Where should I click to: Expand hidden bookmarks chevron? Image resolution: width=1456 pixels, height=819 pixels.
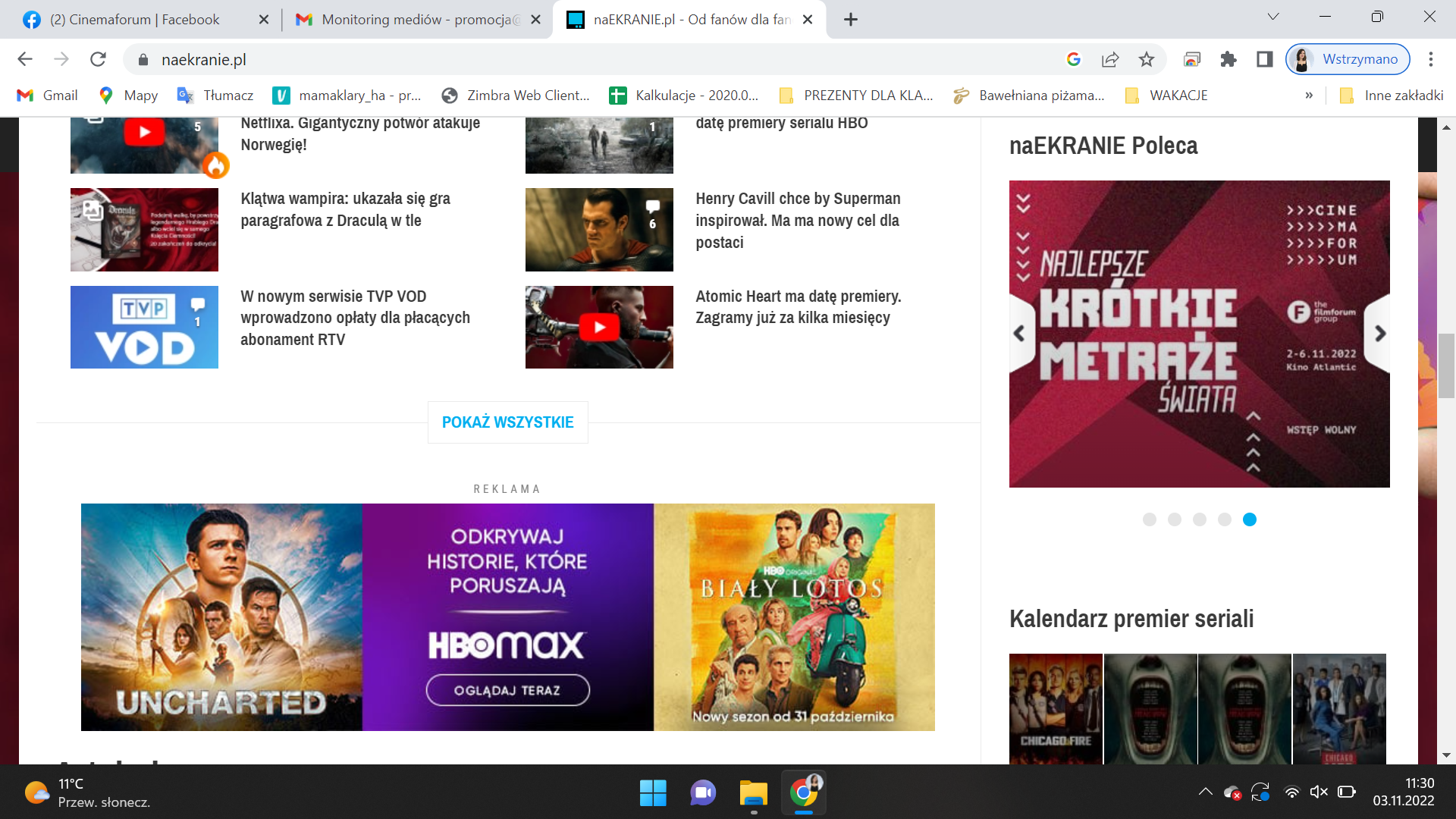tap(1309, 96)
